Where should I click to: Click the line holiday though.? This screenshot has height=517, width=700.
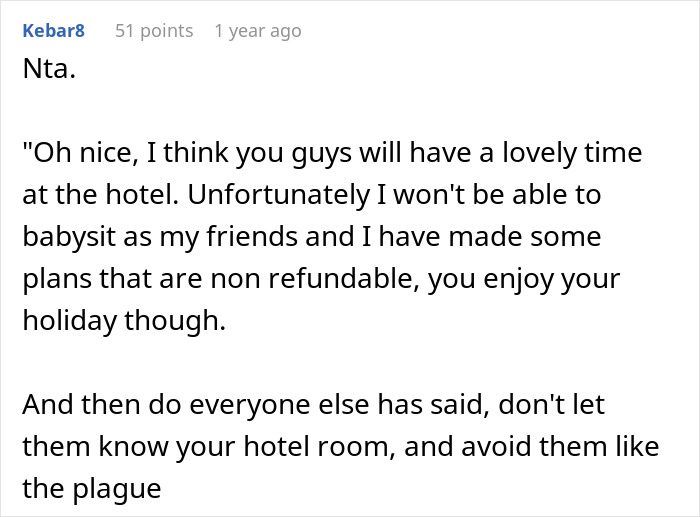point(124,321)
